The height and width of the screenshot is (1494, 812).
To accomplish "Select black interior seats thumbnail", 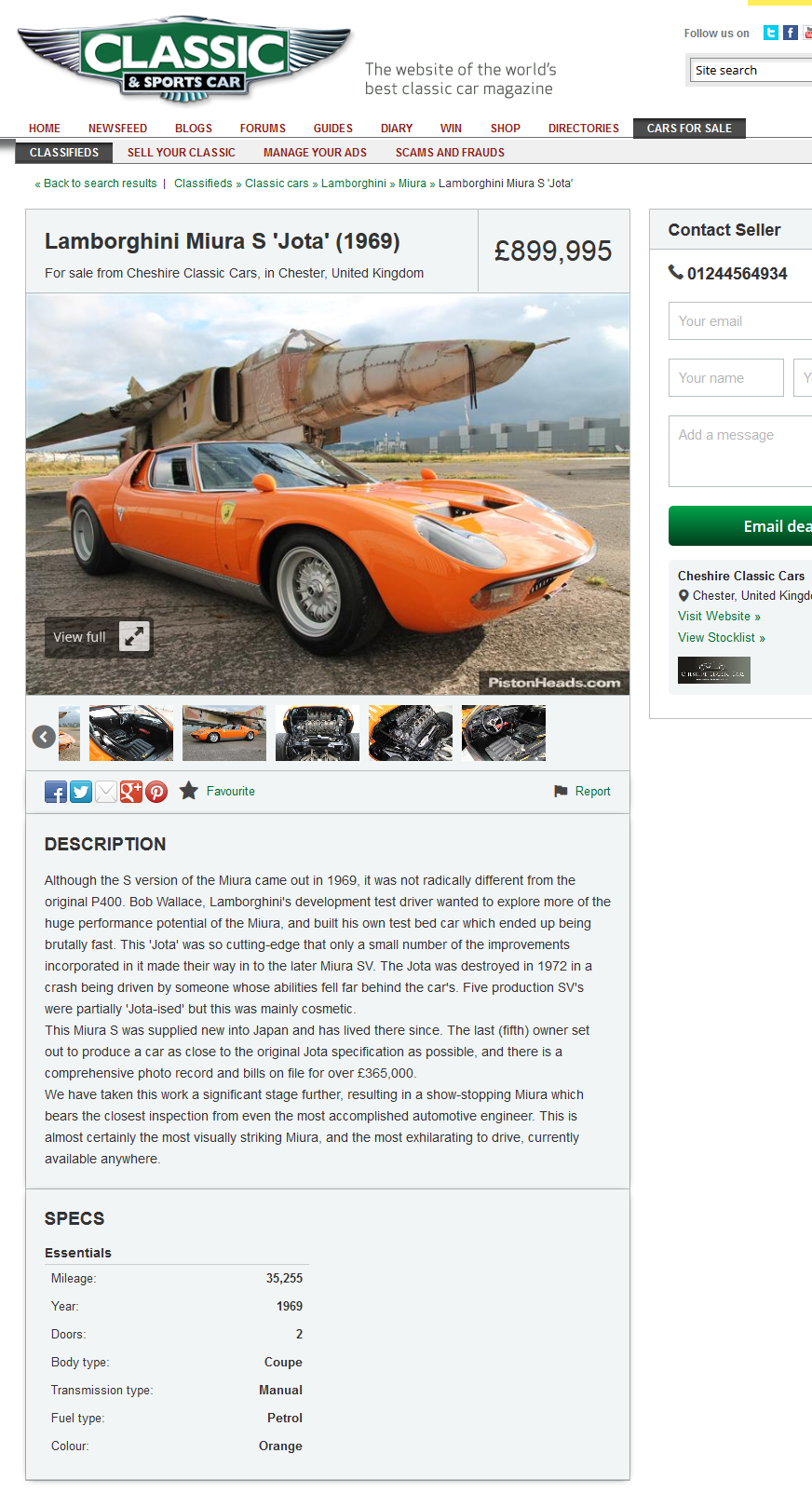I will [x=131, y=733].
